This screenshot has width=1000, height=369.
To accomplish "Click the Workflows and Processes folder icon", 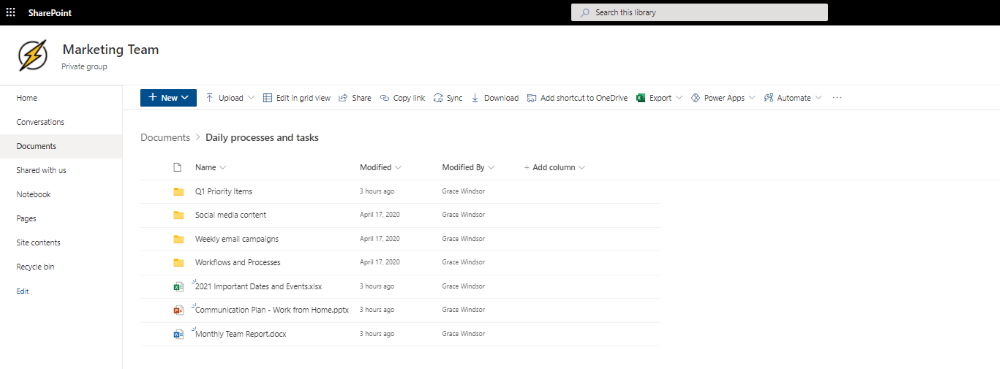I will (179, 263).
